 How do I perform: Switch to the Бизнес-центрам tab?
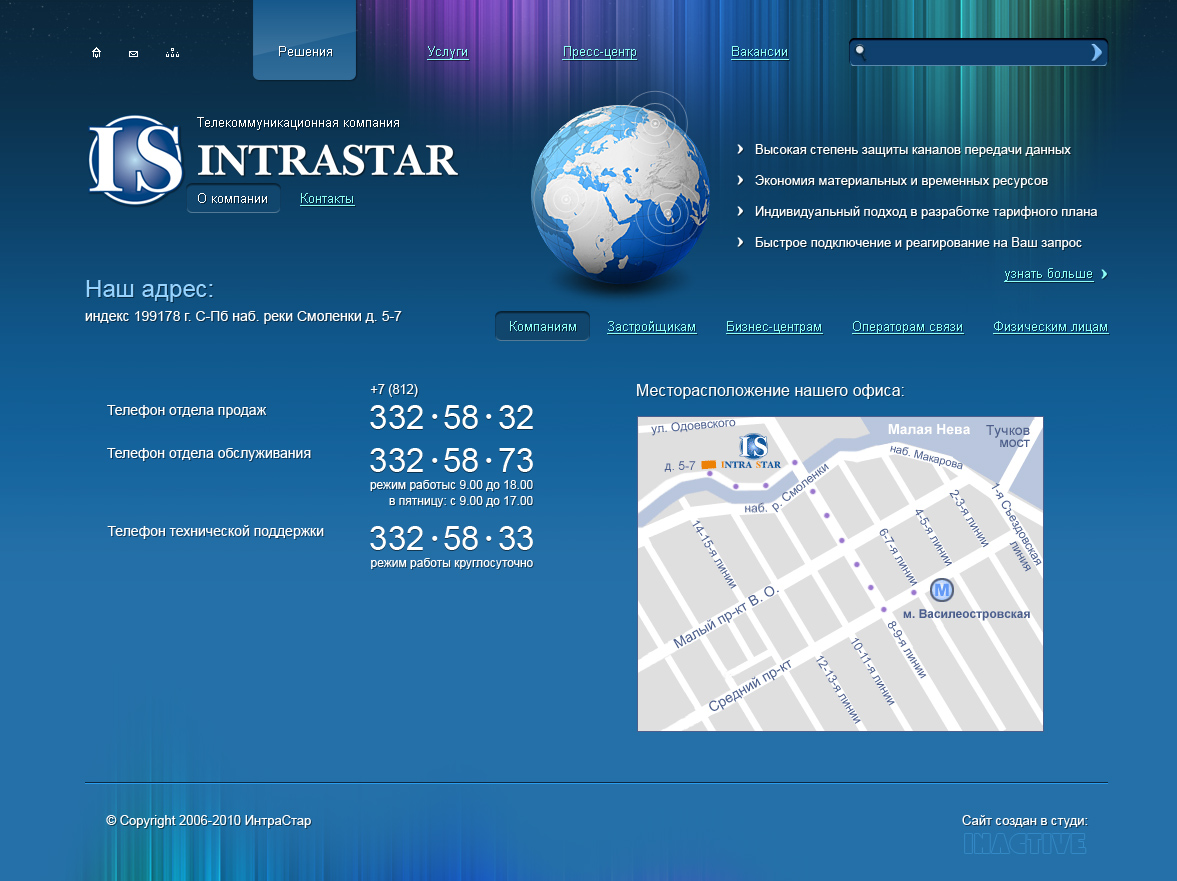point(774,326)
